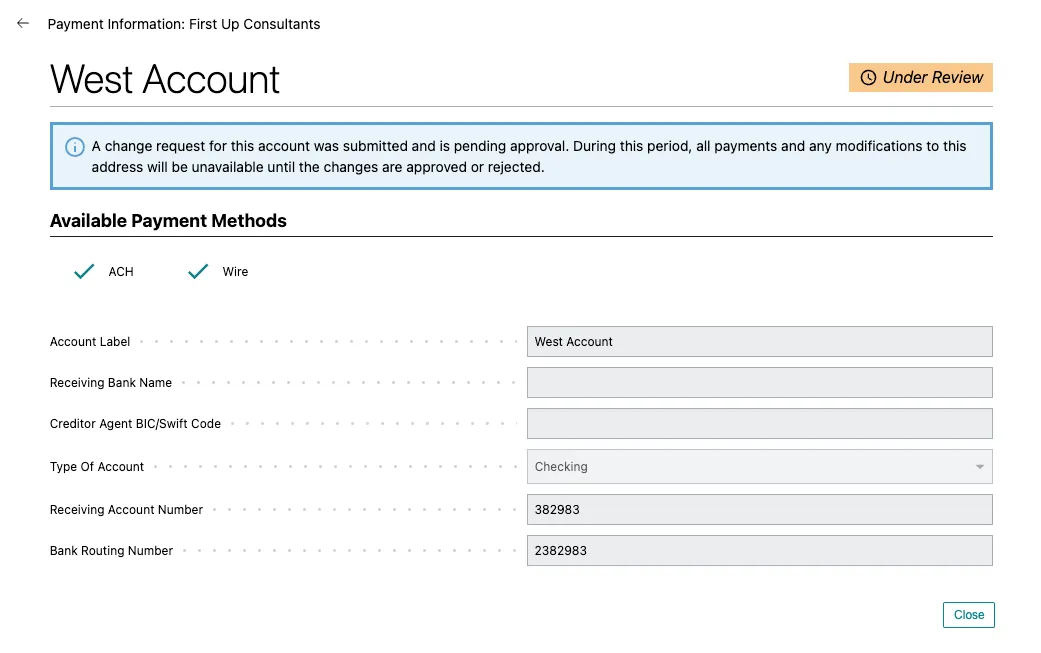Click the Bank Routing Number label

click(x=111, y=551)
